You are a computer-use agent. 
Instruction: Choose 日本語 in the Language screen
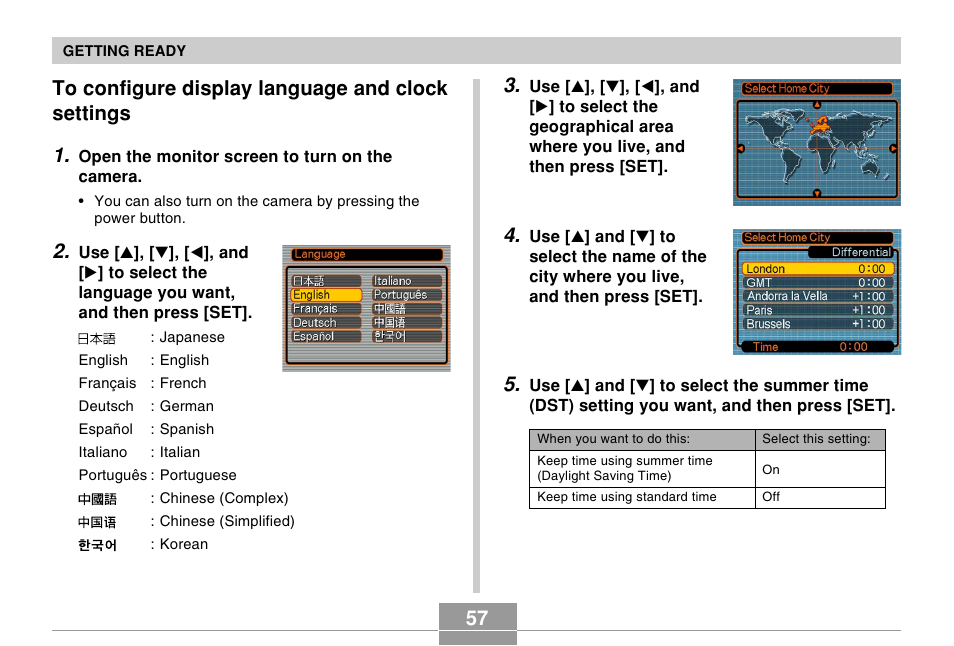326,281
